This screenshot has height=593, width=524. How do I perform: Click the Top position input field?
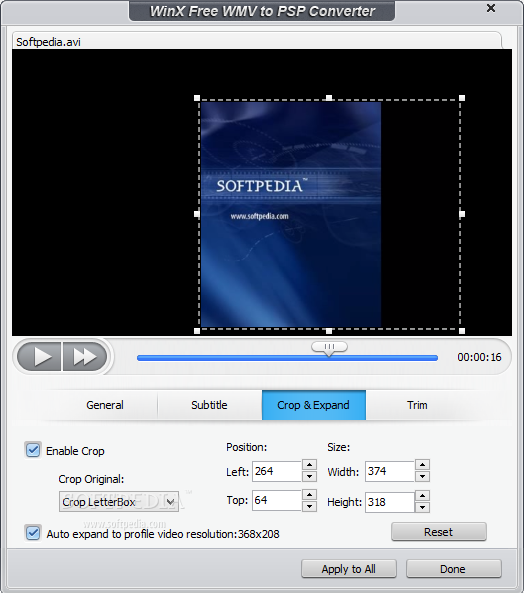277,500
